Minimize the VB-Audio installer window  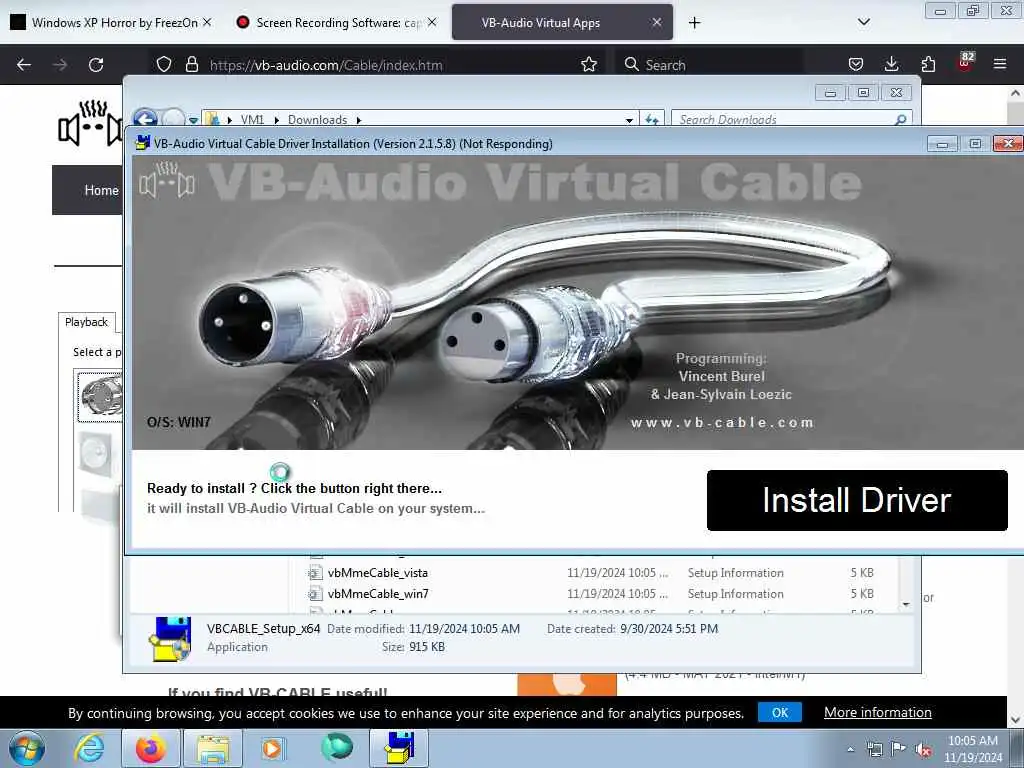[942, 144]
